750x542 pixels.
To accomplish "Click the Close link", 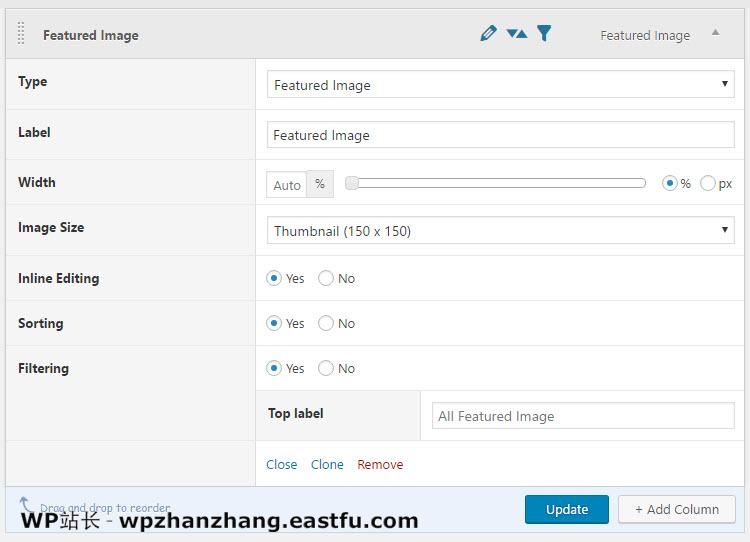I will [x=281, y=465].
